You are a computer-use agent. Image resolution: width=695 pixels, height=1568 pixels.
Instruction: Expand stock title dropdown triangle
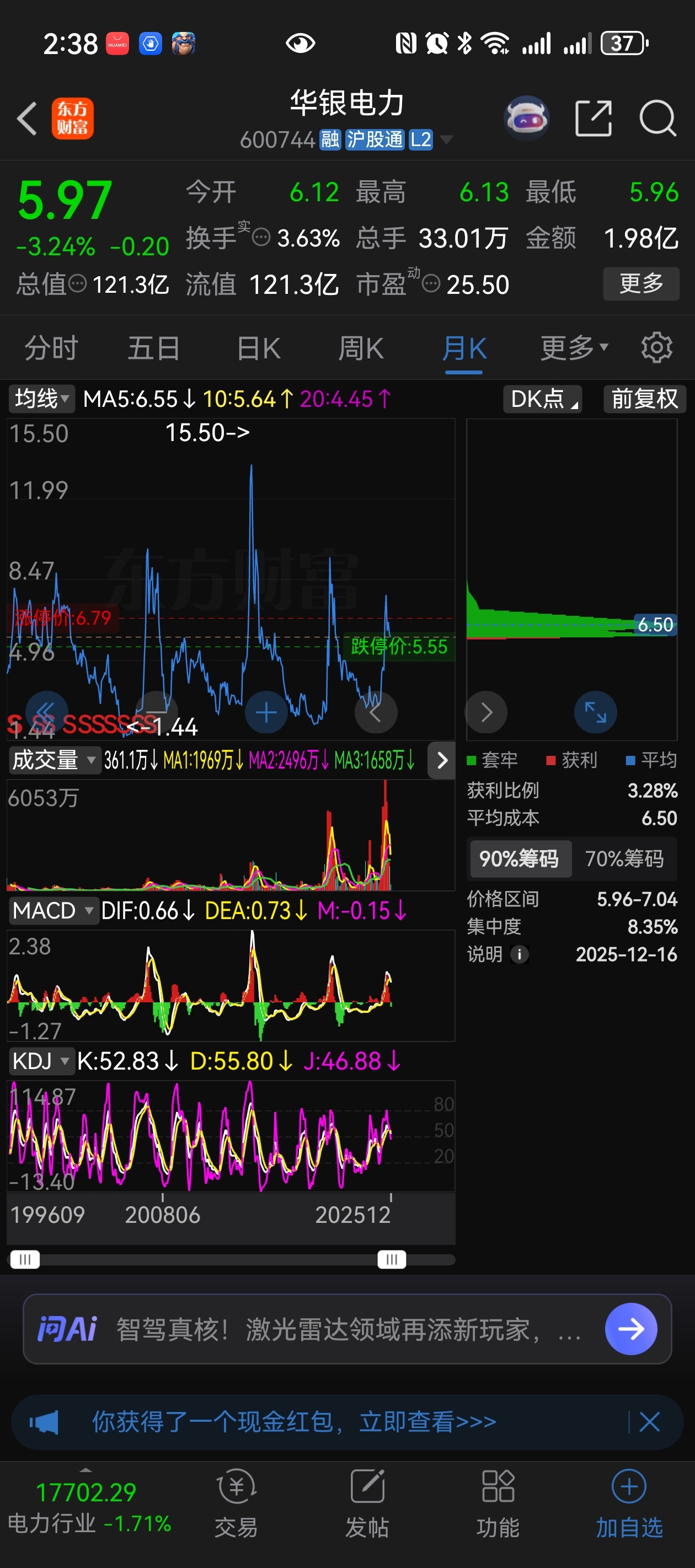[446, 140]
